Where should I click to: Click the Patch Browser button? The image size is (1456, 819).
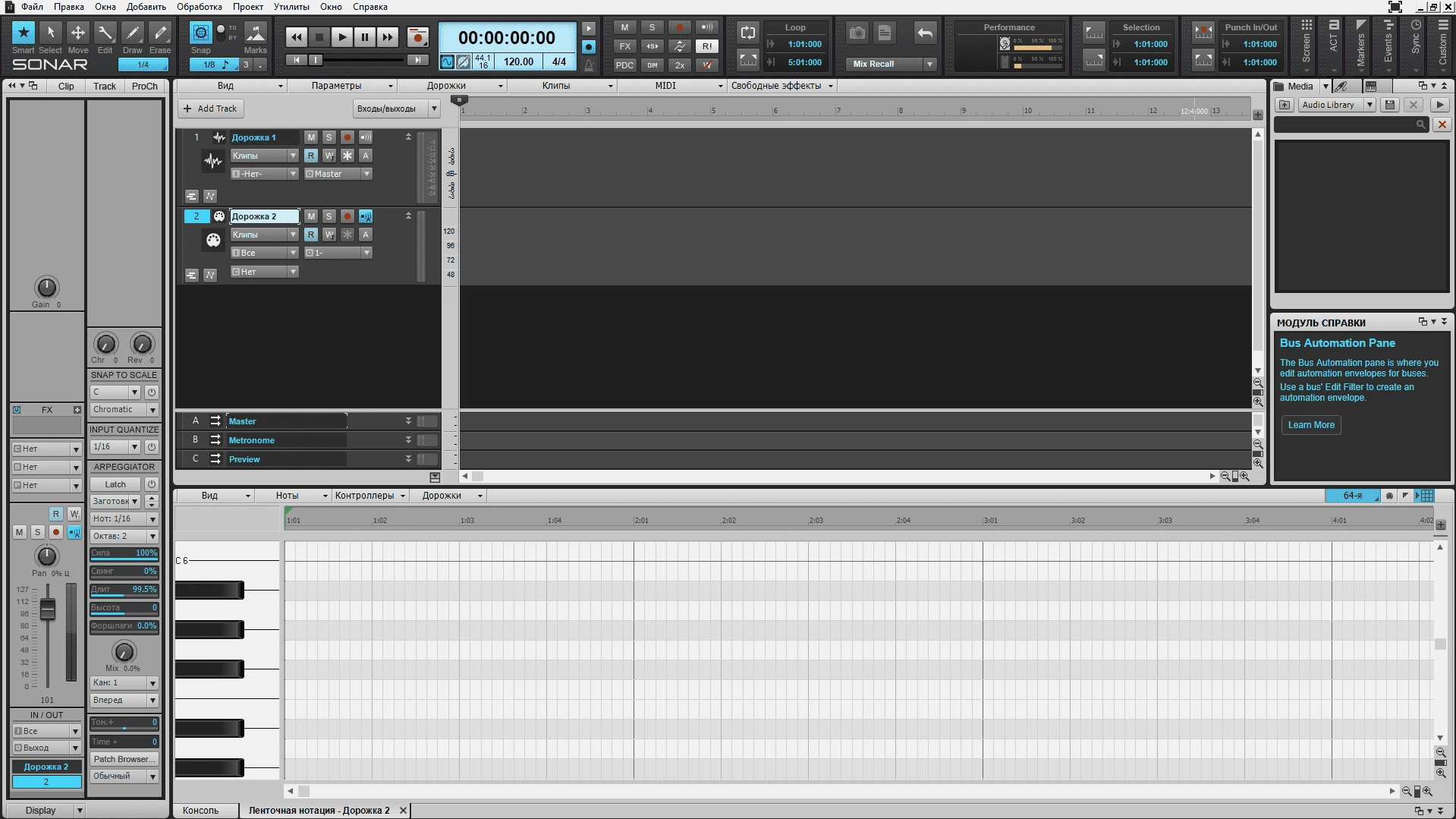[x=124, y=759]
